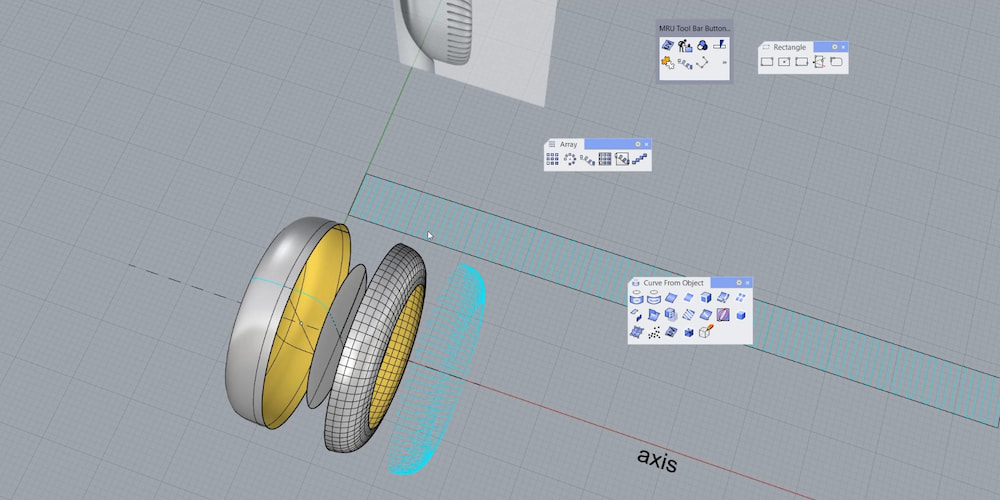Close the Rectangle floating toolbar
Viewport: 1000px width, 500px height.
[x=843, y=47]
